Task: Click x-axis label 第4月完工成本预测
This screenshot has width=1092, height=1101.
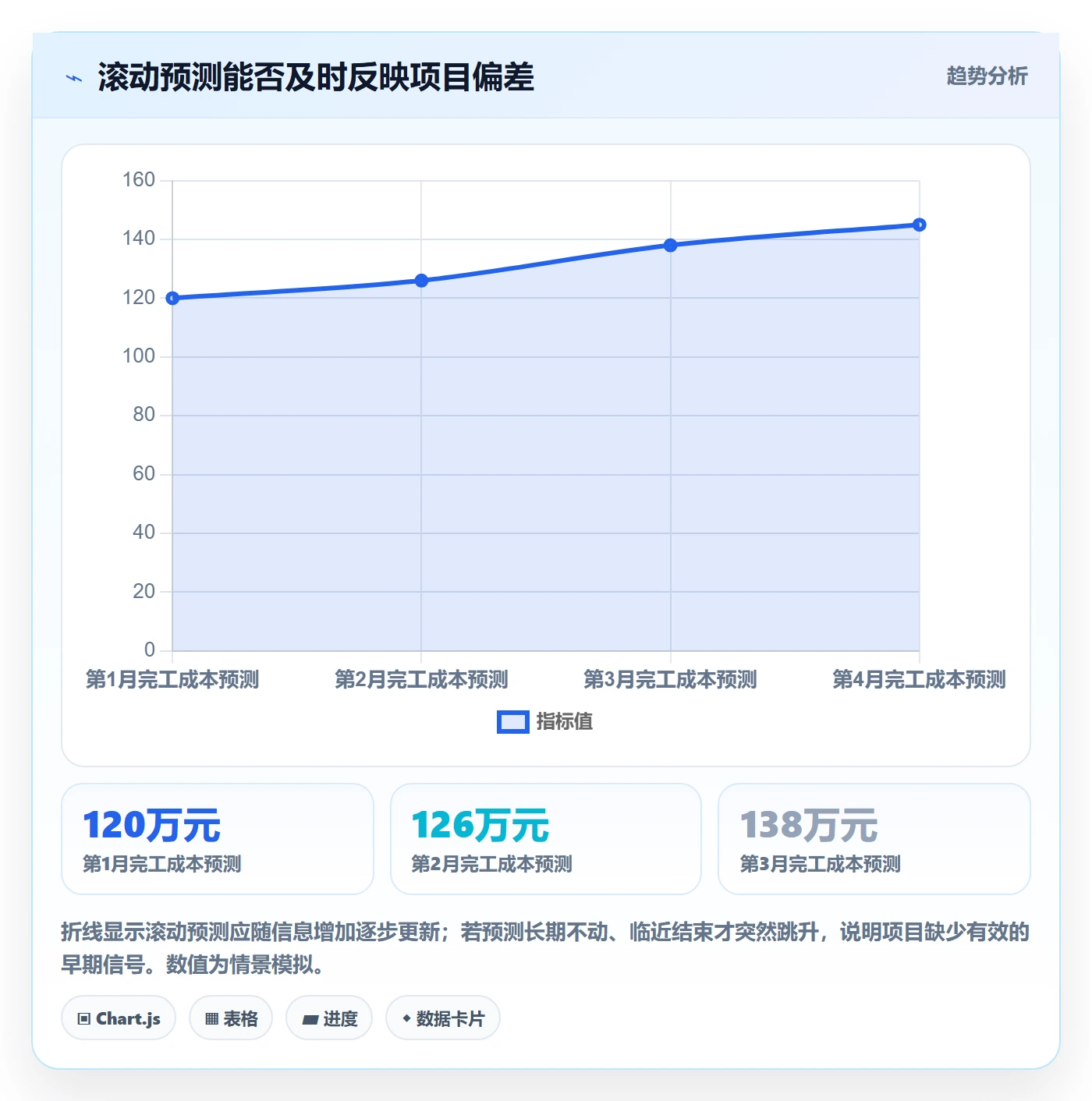Action: [x=920, y=680]
